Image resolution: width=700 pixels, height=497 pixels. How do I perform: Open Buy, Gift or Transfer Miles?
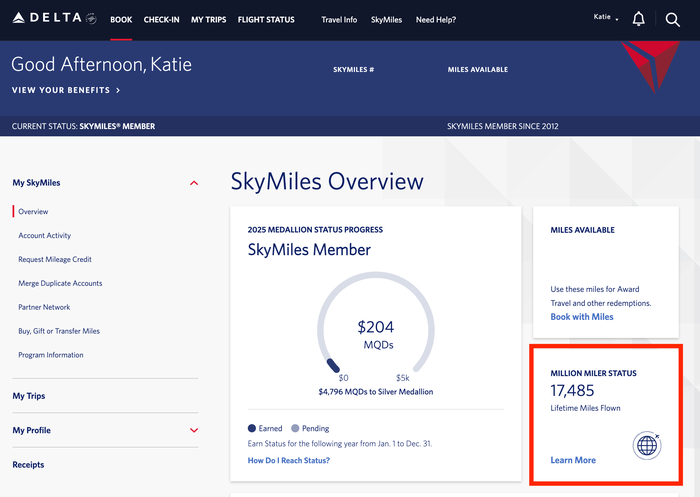coord(58,331)
